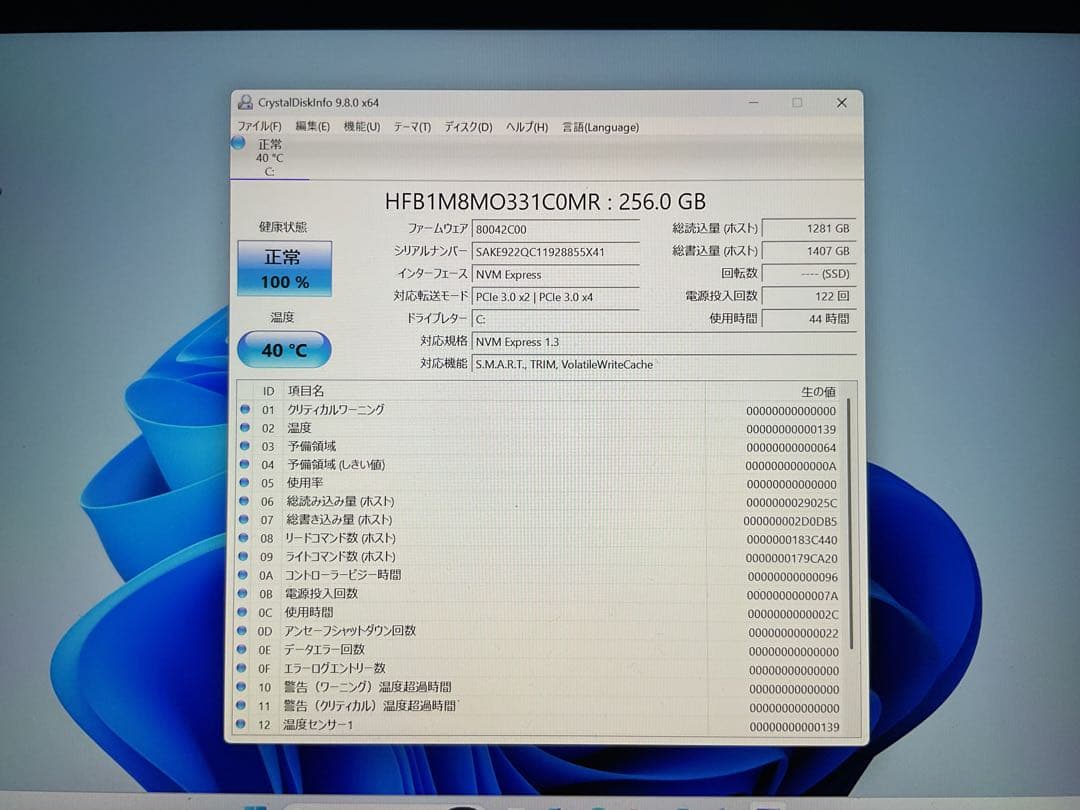Click raw value 0000000183C440
The width and height of the screenshot is (1080, 810).
pyautogui.click(x=791, y=540)
